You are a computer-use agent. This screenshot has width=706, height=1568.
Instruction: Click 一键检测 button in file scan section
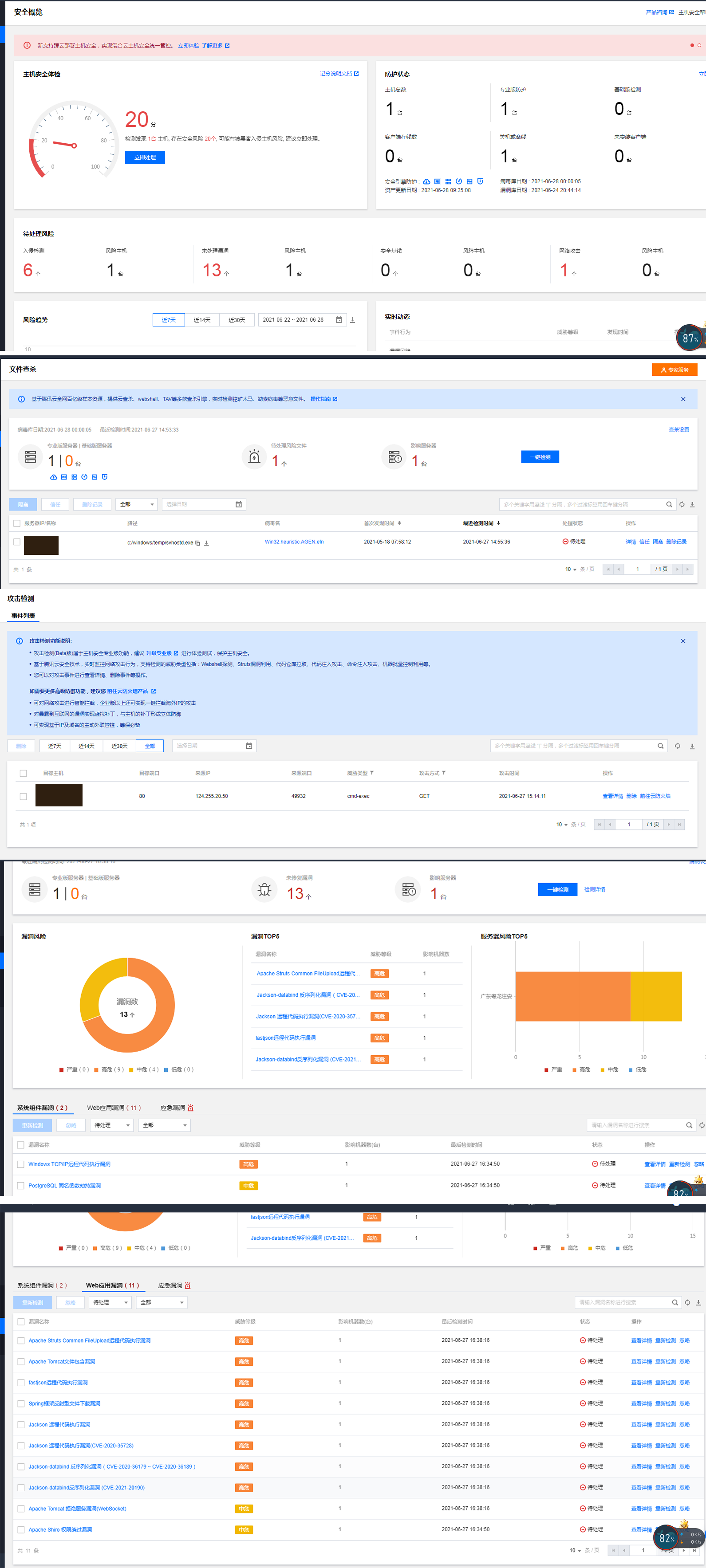(540, 456)
